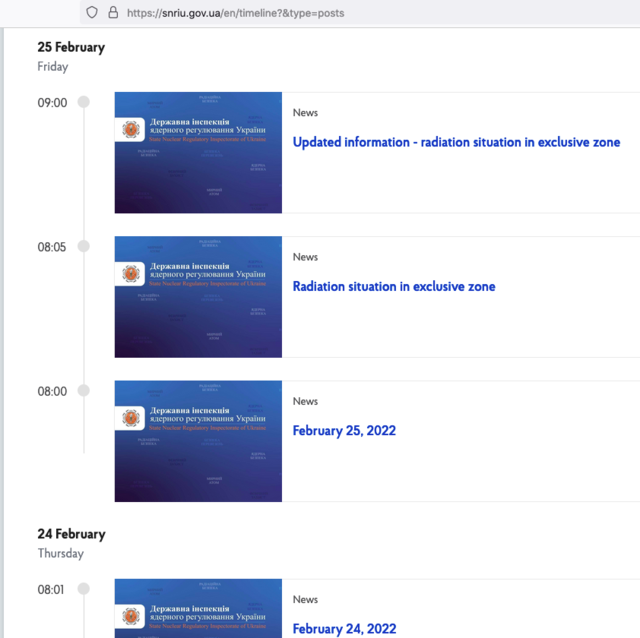The height and width of the screenshot is (638, 640).
Task: Click thumbnail of the 09:00 news post
Action: tap(198, 153)
